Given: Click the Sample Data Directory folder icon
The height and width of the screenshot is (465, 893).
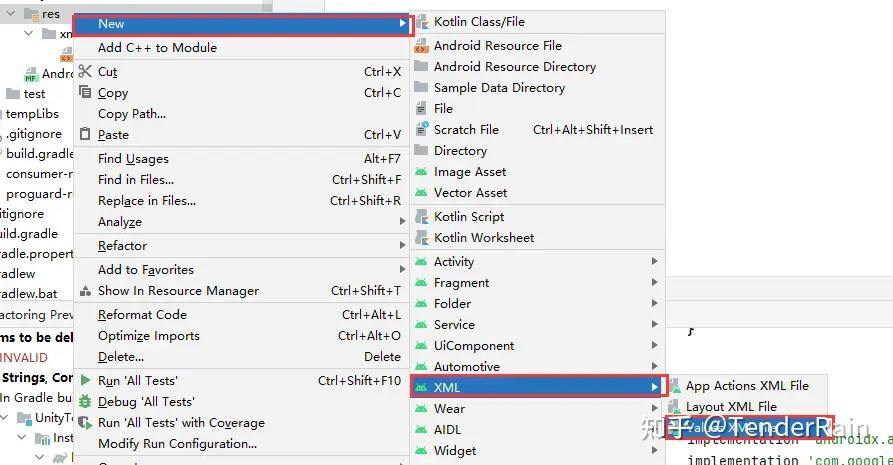Looking at the screenshot, I should tap(421, 88).
